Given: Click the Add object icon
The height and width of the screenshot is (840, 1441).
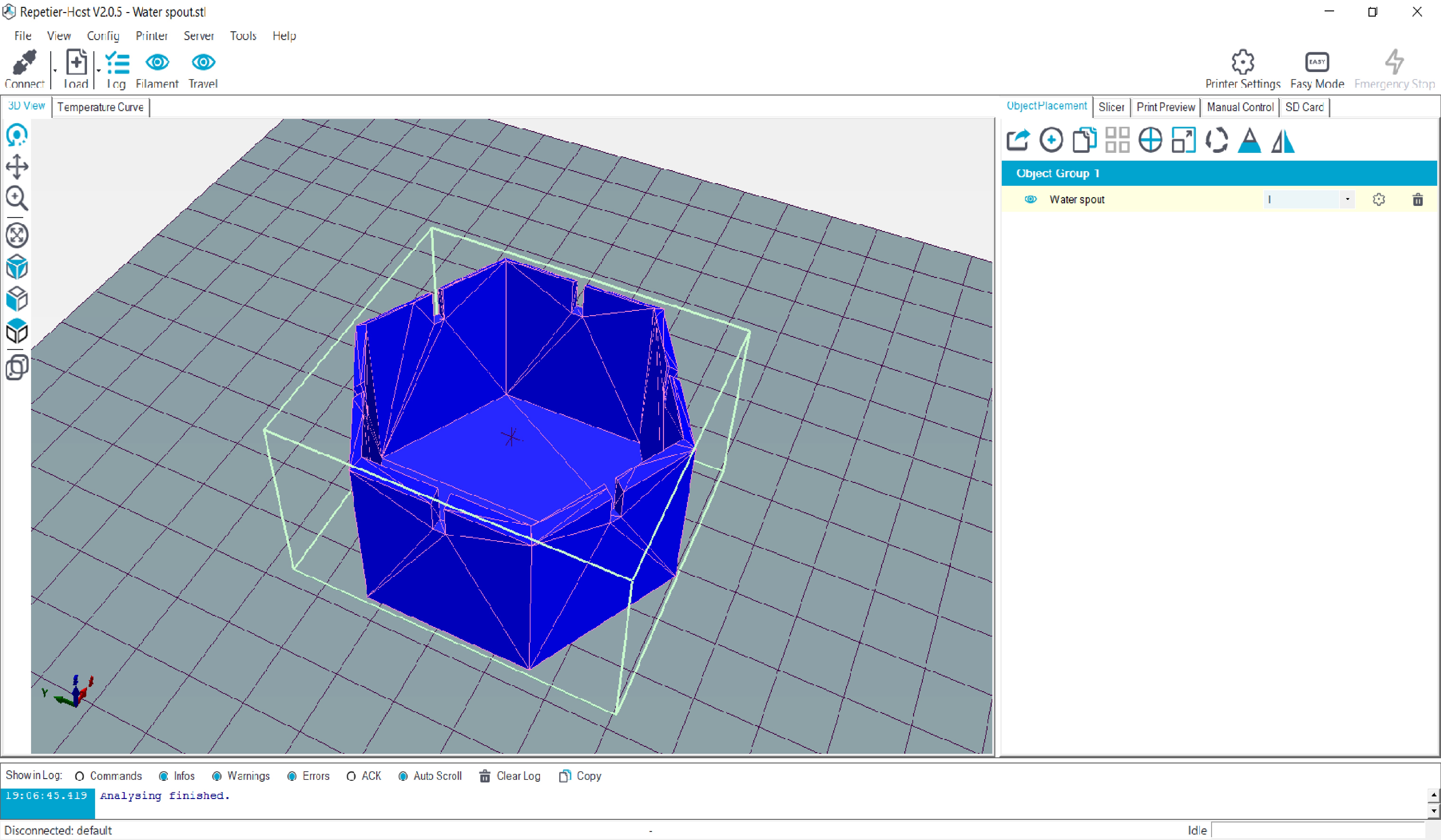Looking at the screenshot, I should (1051, 141).
